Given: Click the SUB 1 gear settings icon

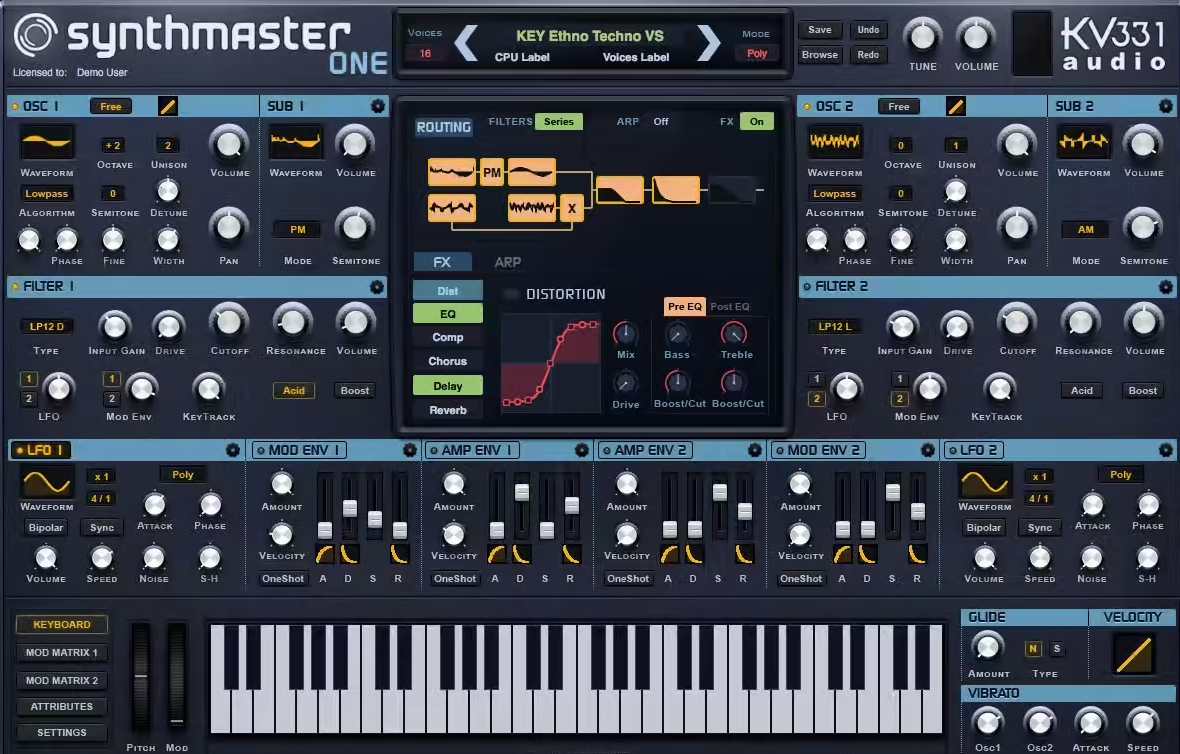Looking at the screenshot, I should coord(377,106).
